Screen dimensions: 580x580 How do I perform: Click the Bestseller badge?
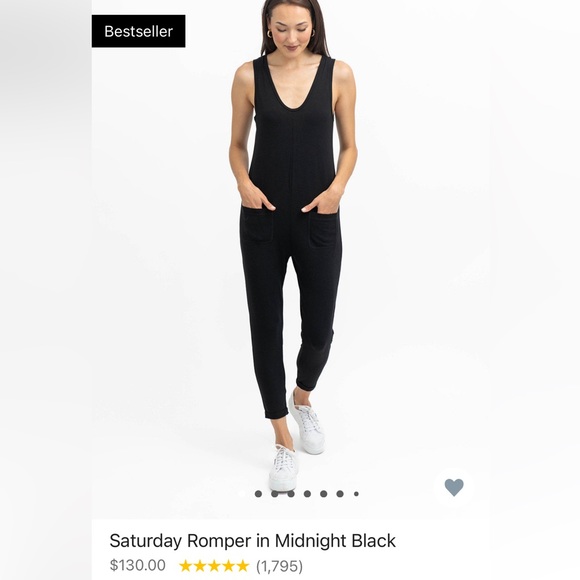(138, 31)
